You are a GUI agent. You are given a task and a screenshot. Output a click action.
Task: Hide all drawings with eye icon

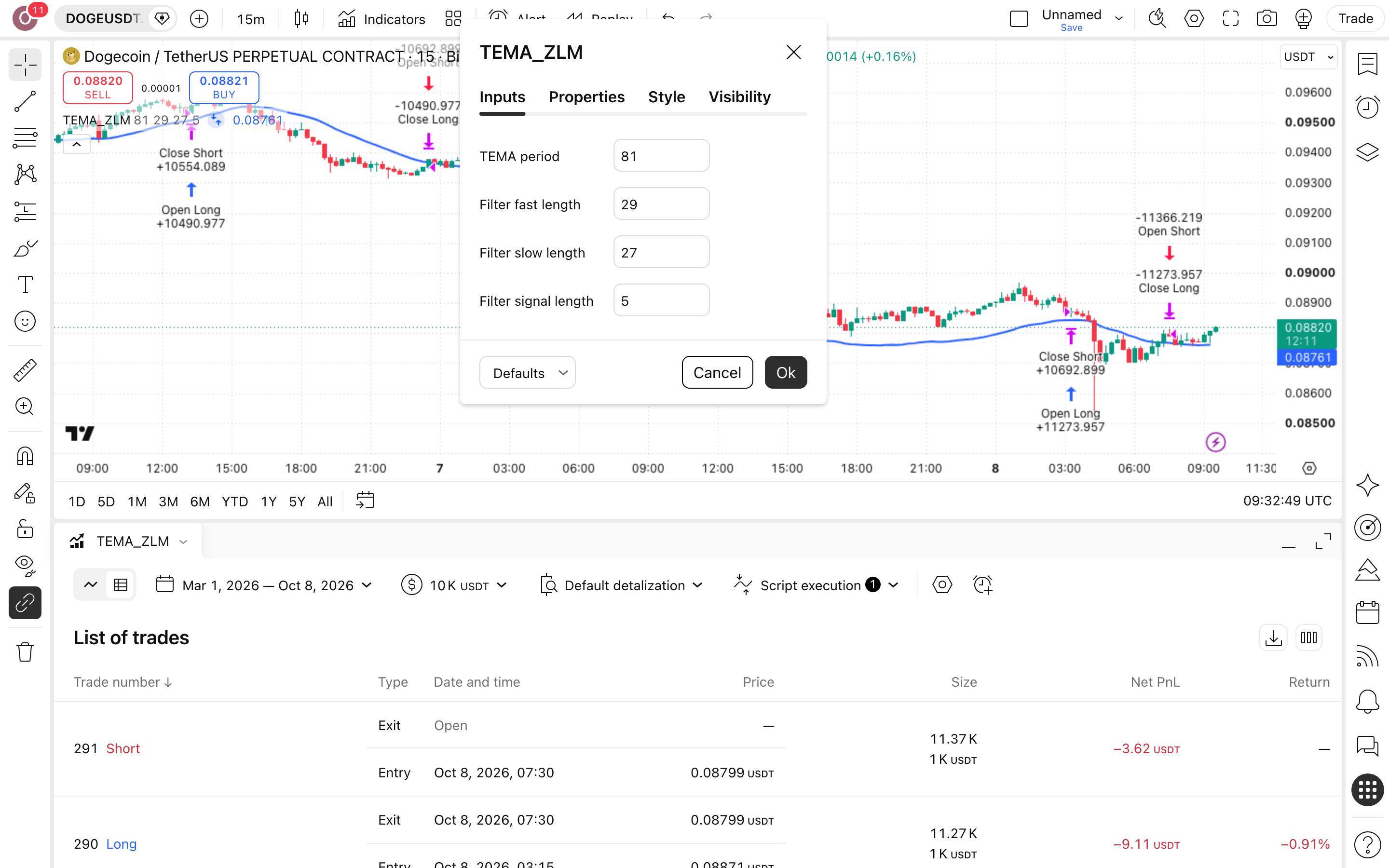pyautogui.click(x=25, y=566)
